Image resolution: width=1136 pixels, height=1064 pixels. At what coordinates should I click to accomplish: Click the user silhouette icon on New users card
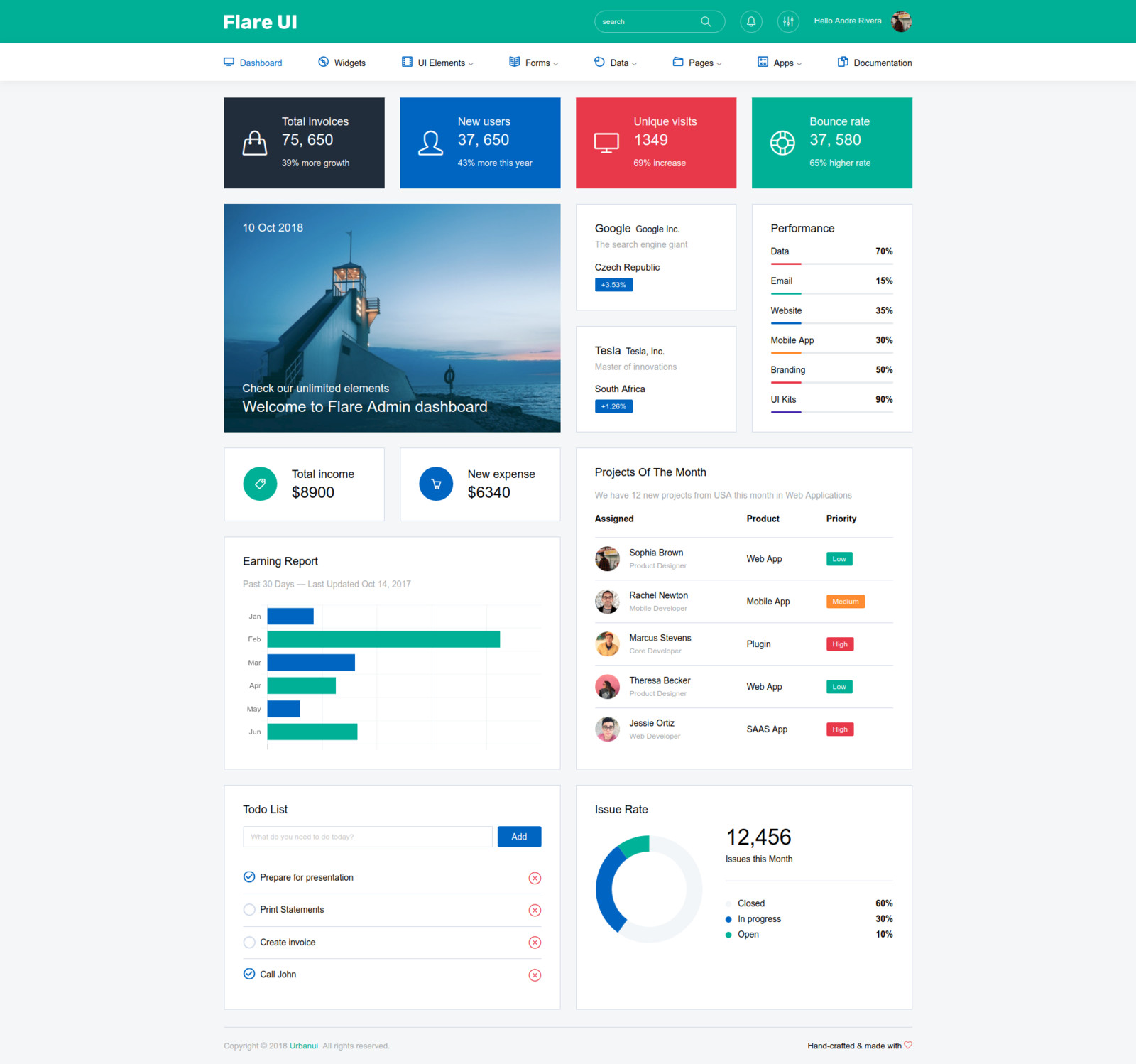pyautogui.click(x=430, y=141)
